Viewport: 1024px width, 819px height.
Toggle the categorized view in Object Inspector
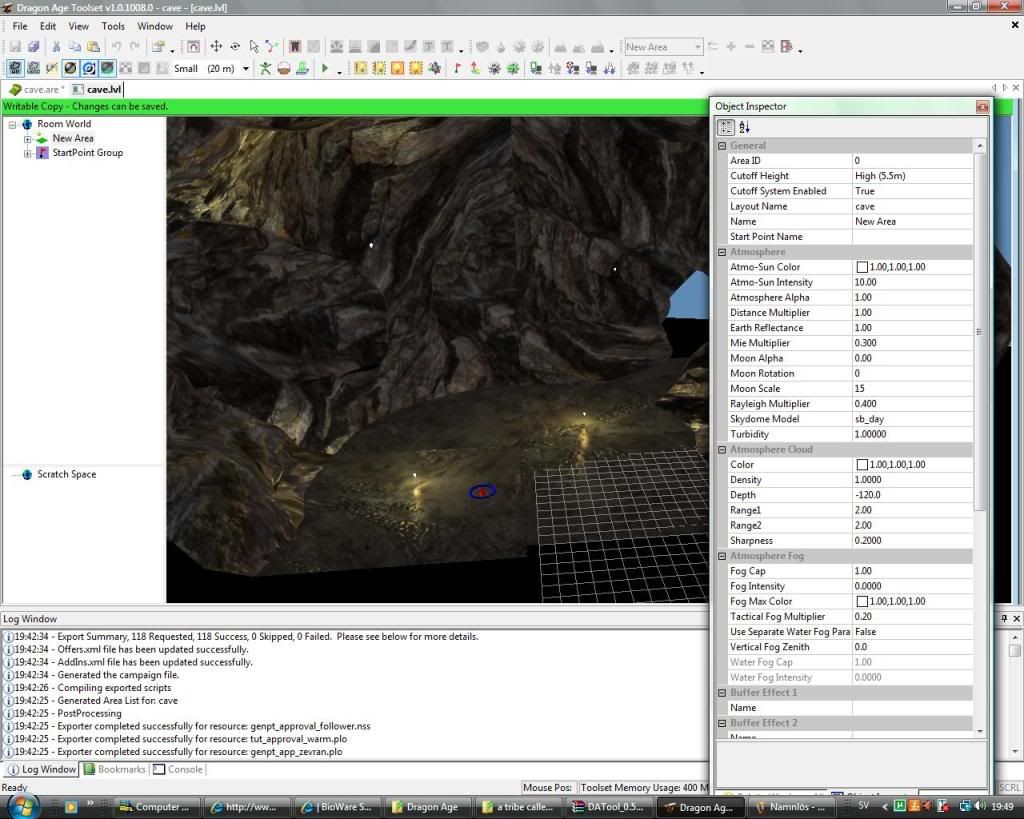(726, 127)
